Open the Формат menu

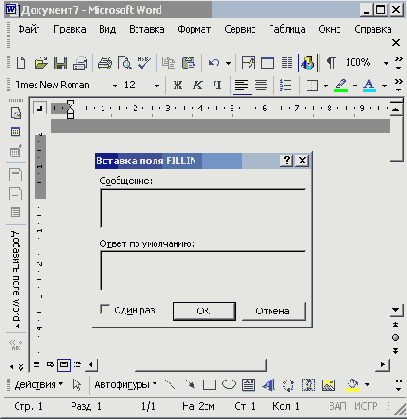[x=194, y=29]
